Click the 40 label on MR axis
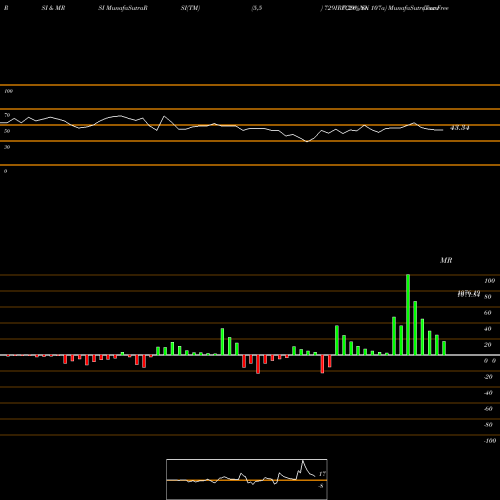Viewport: 500px width, 500px height. click(x=488, y=329)
